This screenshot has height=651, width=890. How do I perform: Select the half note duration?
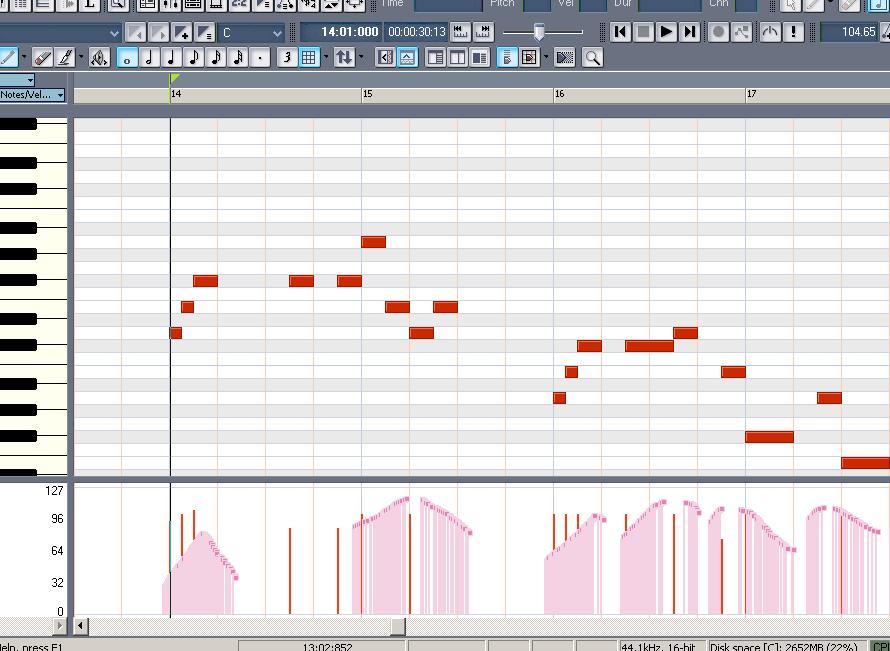(x=149, y=57)
